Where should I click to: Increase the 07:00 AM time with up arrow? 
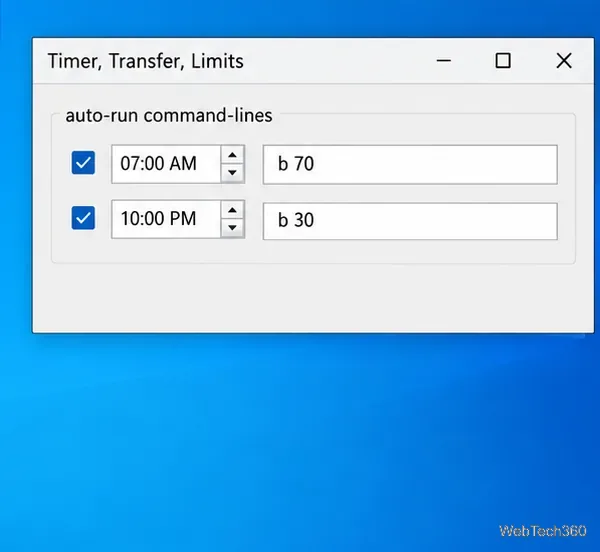[x=232, y=155]
